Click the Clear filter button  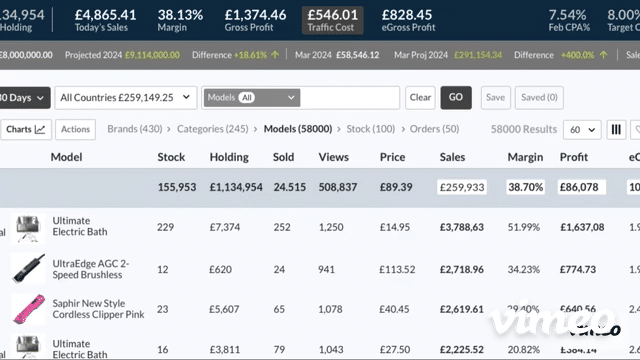(x=420, y=98)
